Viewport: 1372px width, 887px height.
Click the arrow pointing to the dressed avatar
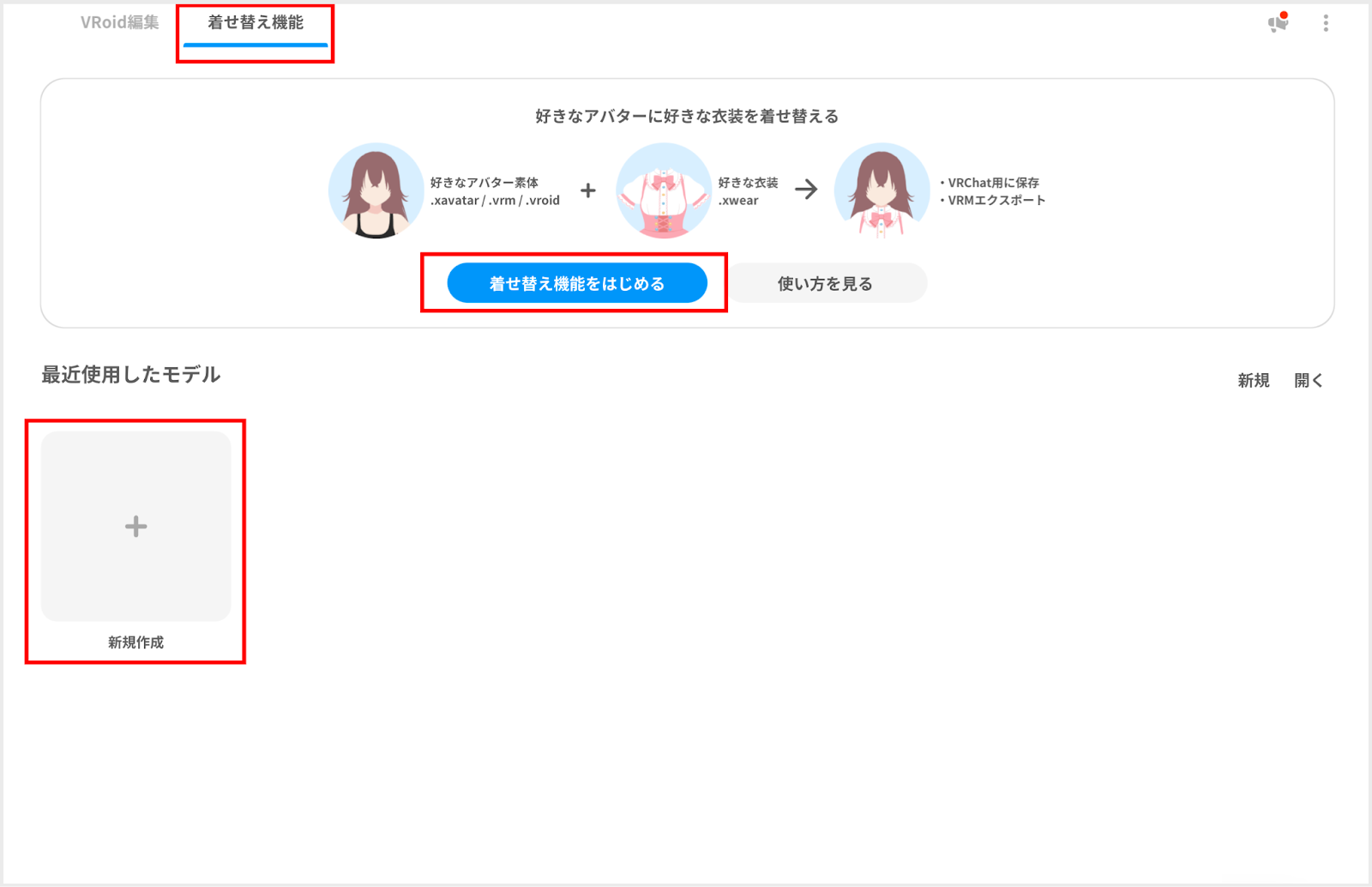click(805, 190)
